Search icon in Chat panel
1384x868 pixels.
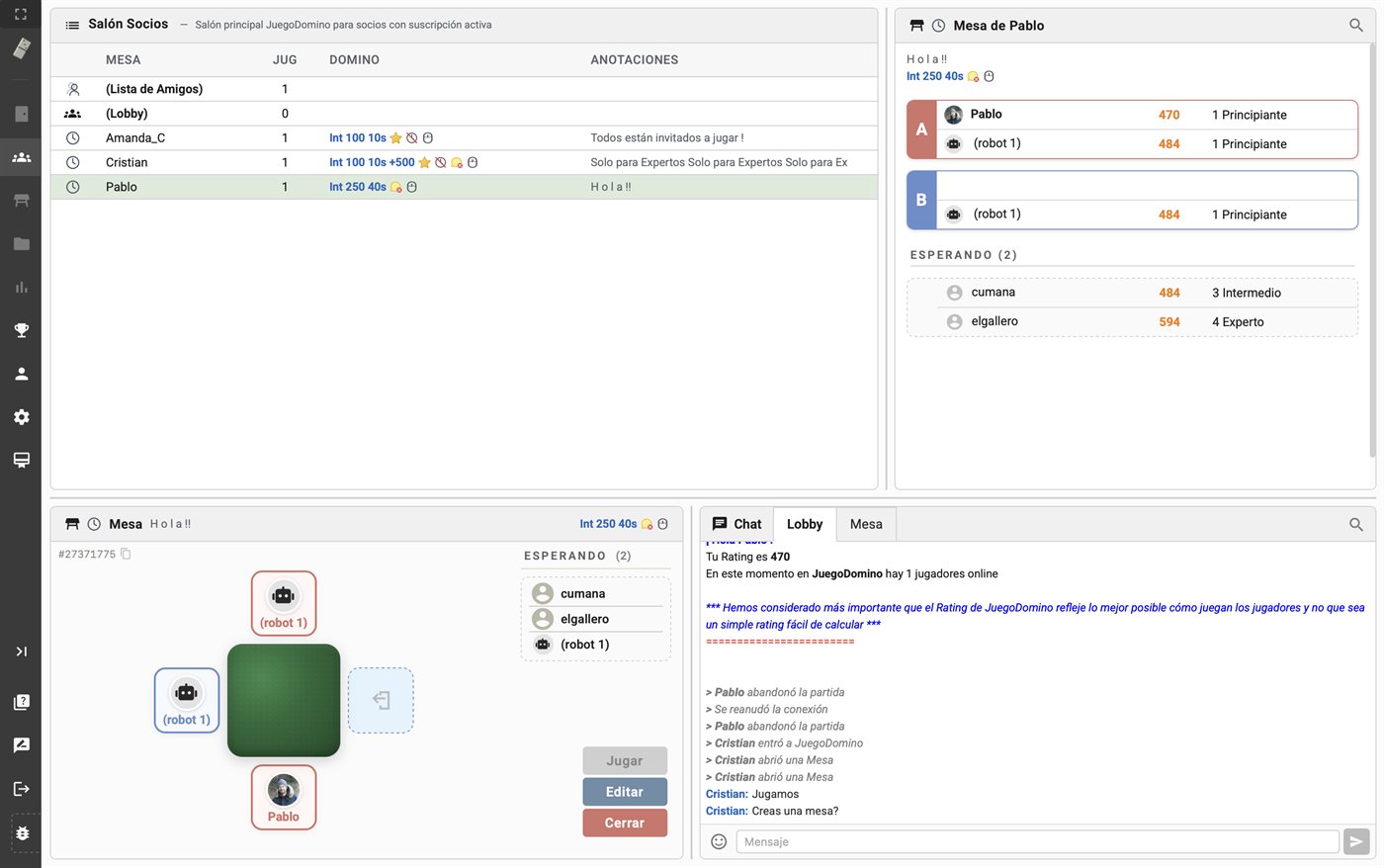pos(1356,524)
